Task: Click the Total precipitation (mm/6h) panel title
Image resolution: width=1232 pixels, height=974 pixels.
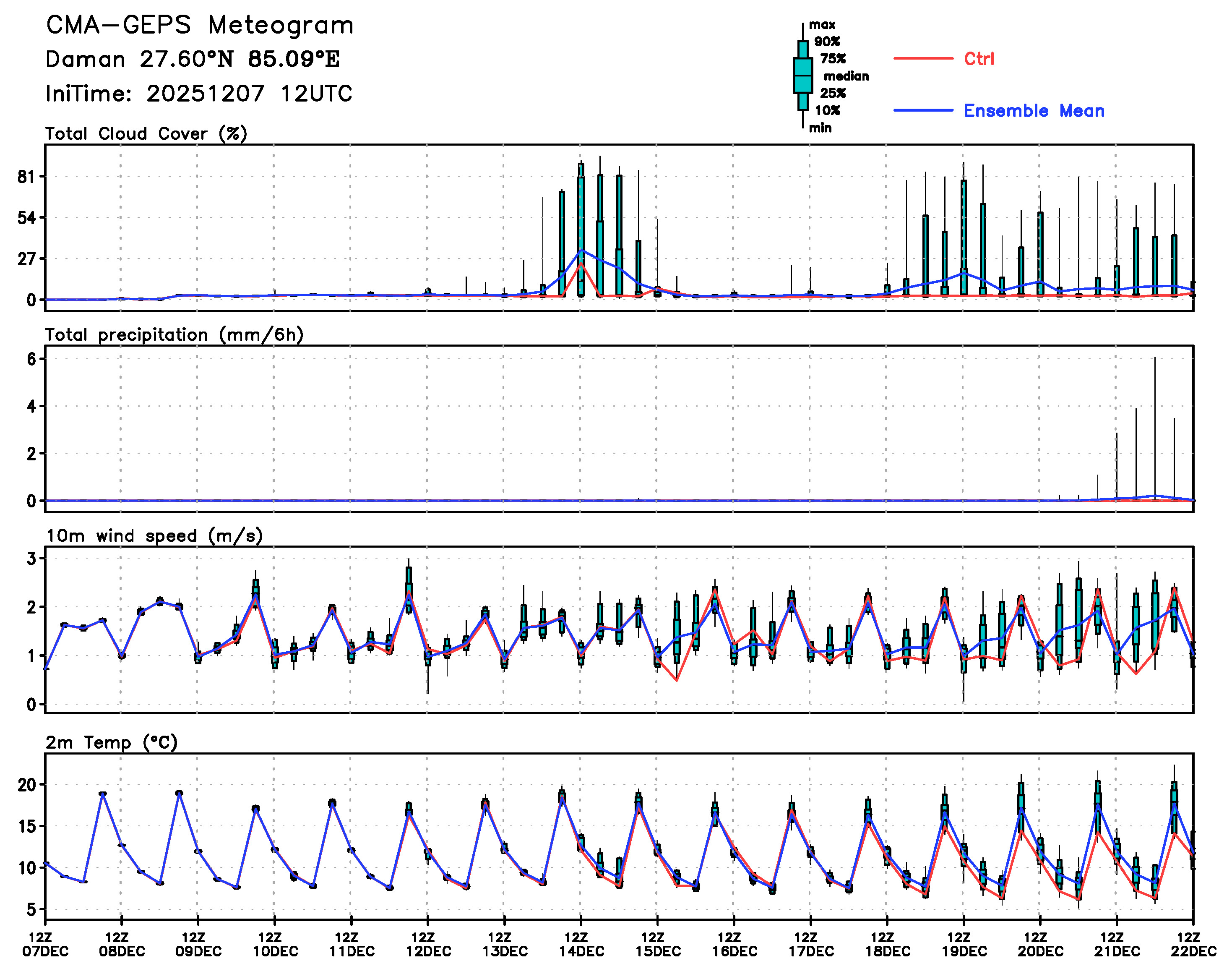Action: pos(174,335)
